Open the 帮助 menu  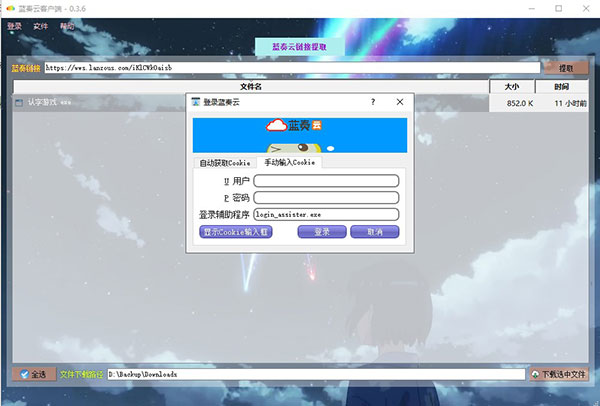pyautogui.click(x=67, y=25)
